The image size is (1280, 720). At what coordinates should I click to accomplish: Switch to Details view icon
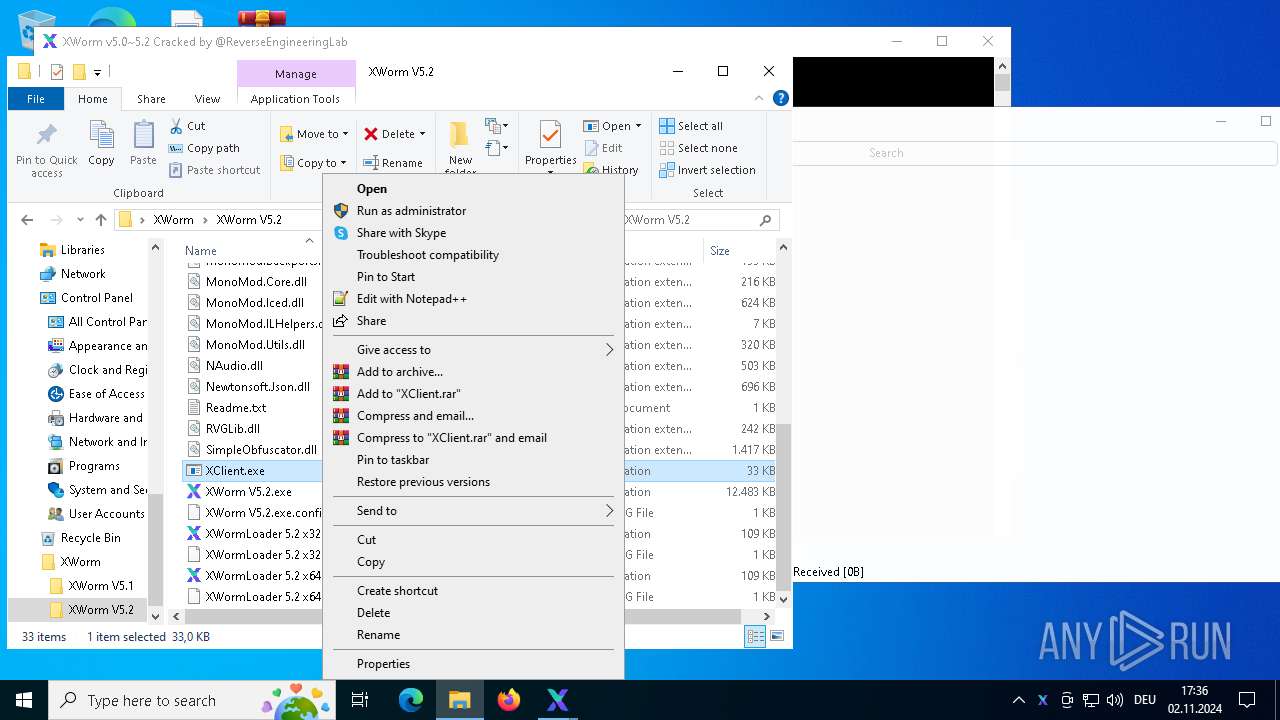[x=756, y=637]
